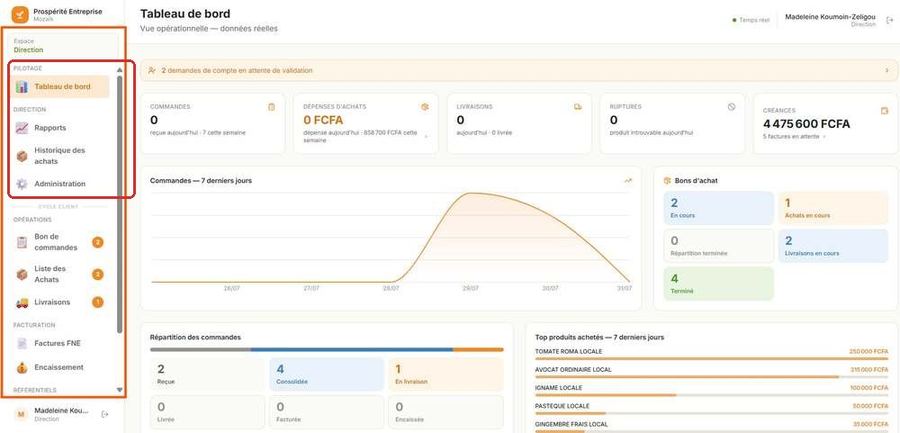Image resolution: width=900 pixels, height=433 pixels.
Task: Open Rapports menu item
Action: point(60,128)
